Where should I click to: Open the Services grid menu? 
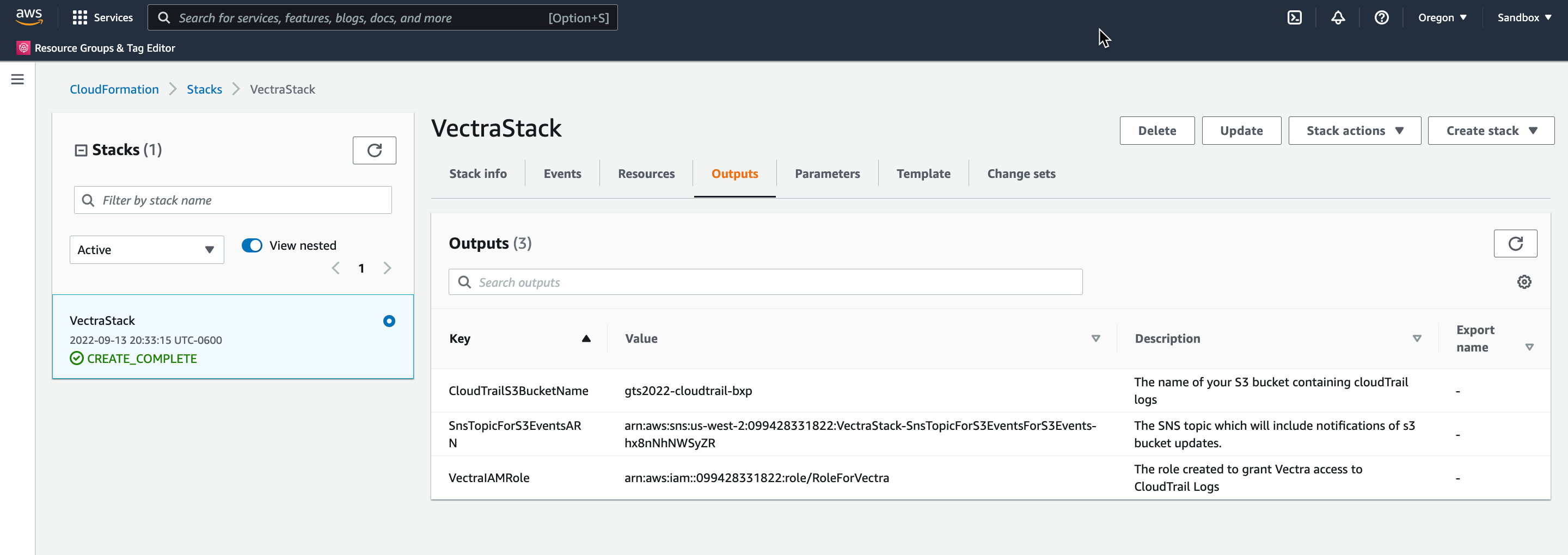pos(102,17)
